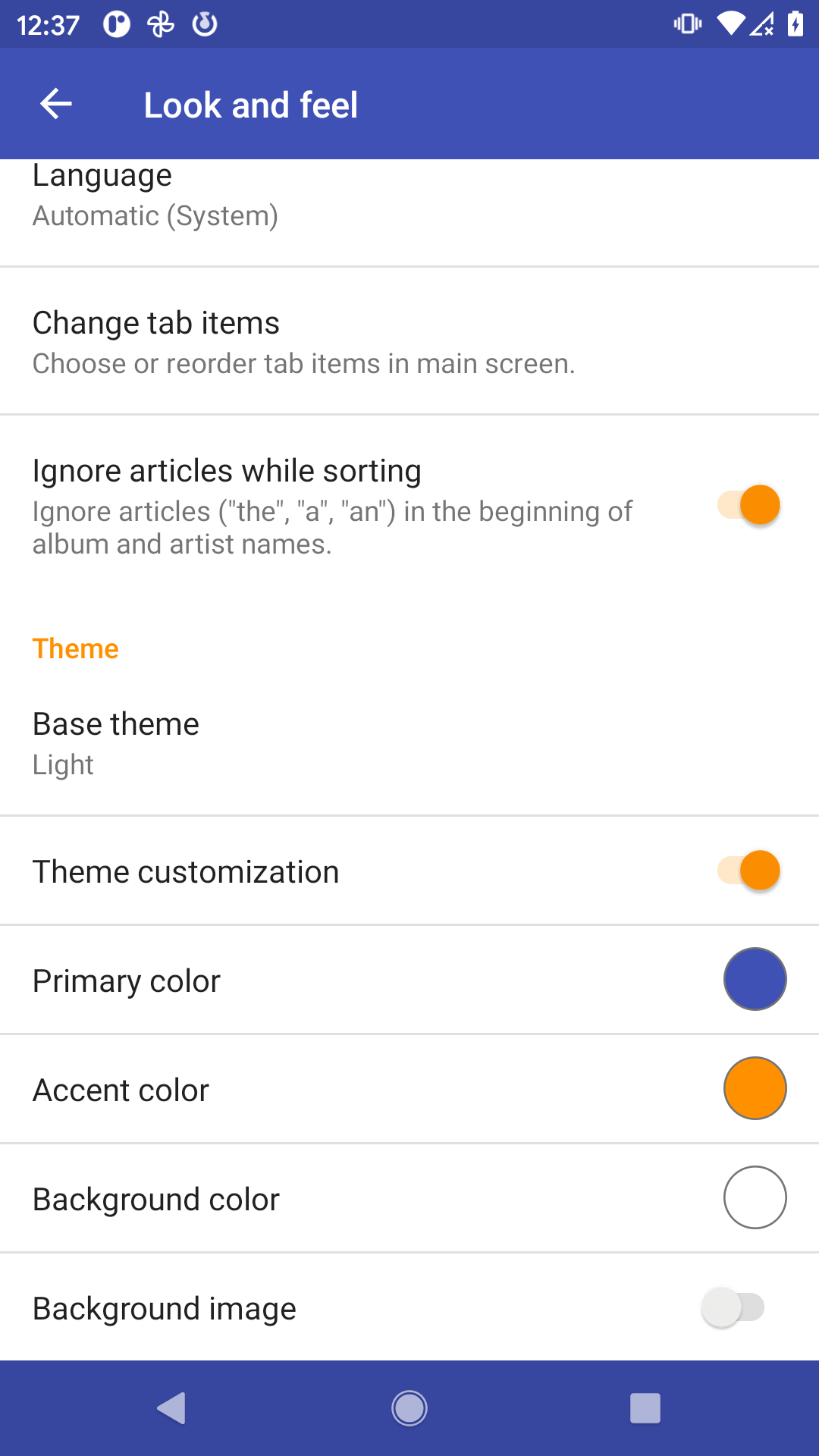Tap the back arrow in header
Image resolution: width=819 pixels, height=1456 pixels.
(56, 104)
